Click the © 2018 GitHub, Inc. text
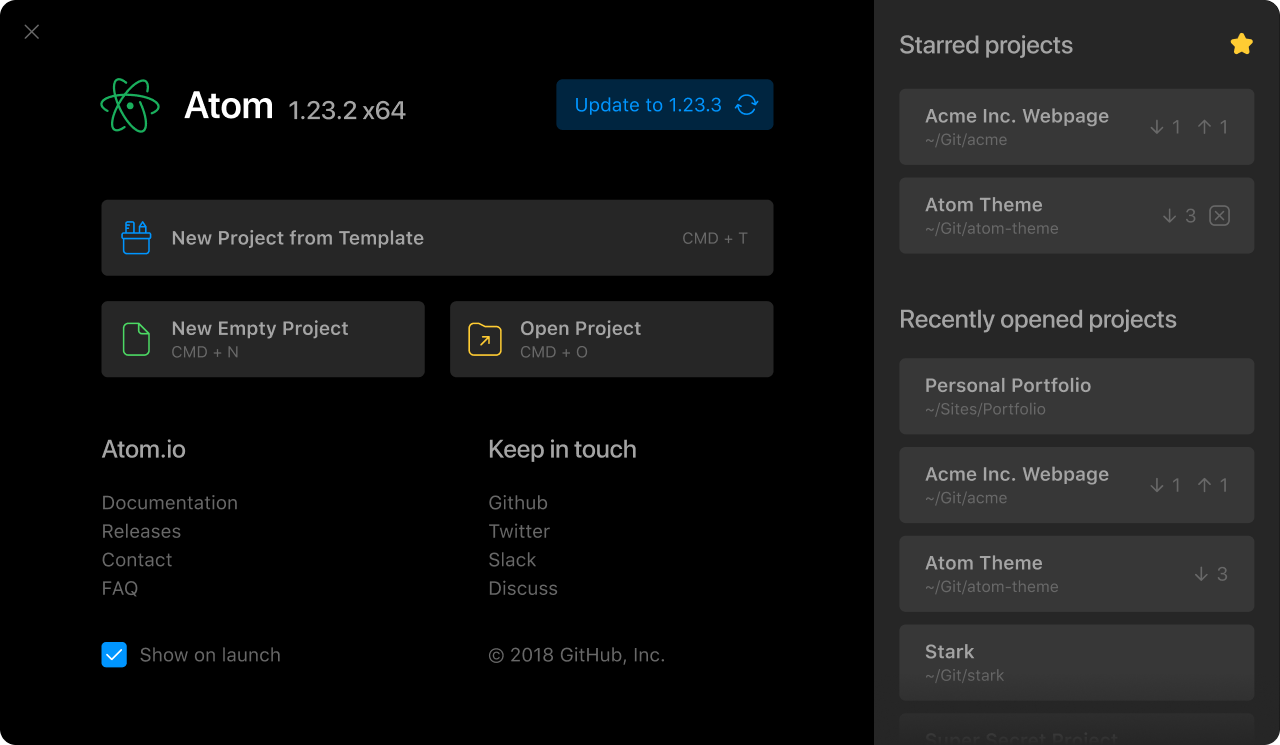The height and width of the screenshot is (745, 1280). (576, 655)
